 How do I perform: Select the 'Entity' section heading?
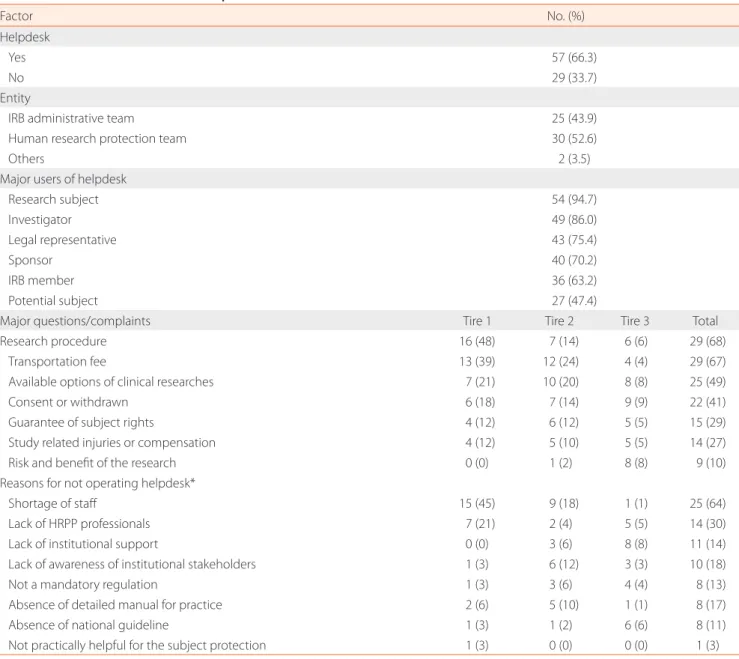tap(16, 98)
